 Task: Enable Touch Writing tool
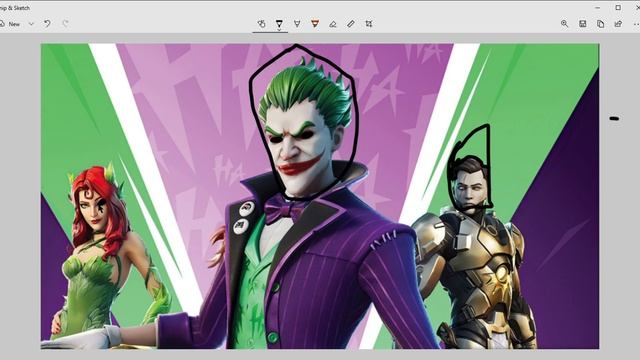coord(261,24)
